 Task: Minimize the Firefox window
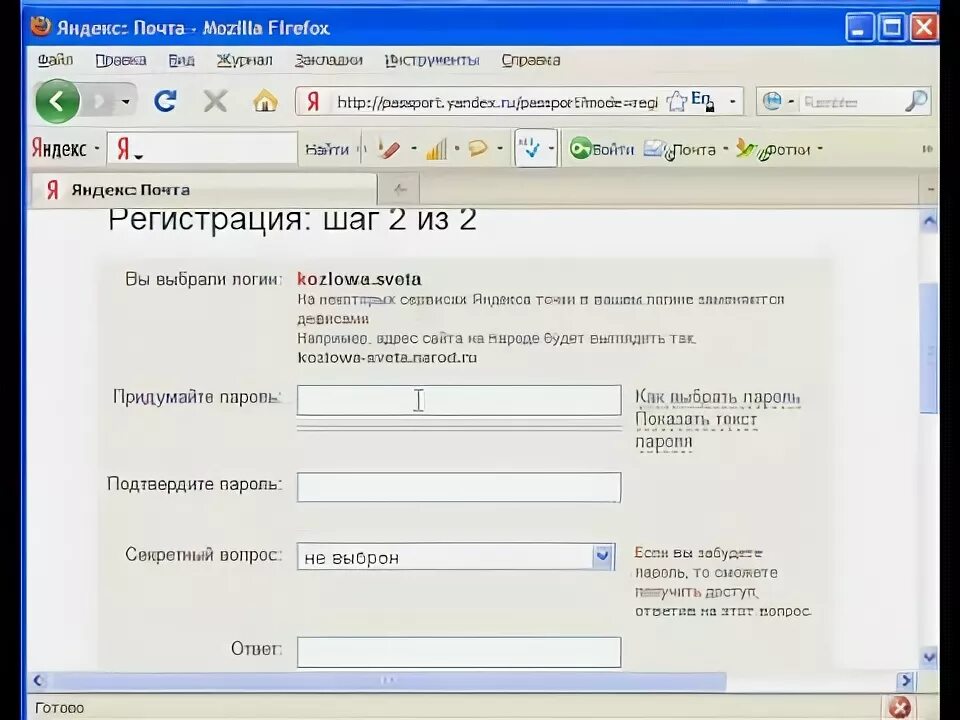[x=860, y=28]
